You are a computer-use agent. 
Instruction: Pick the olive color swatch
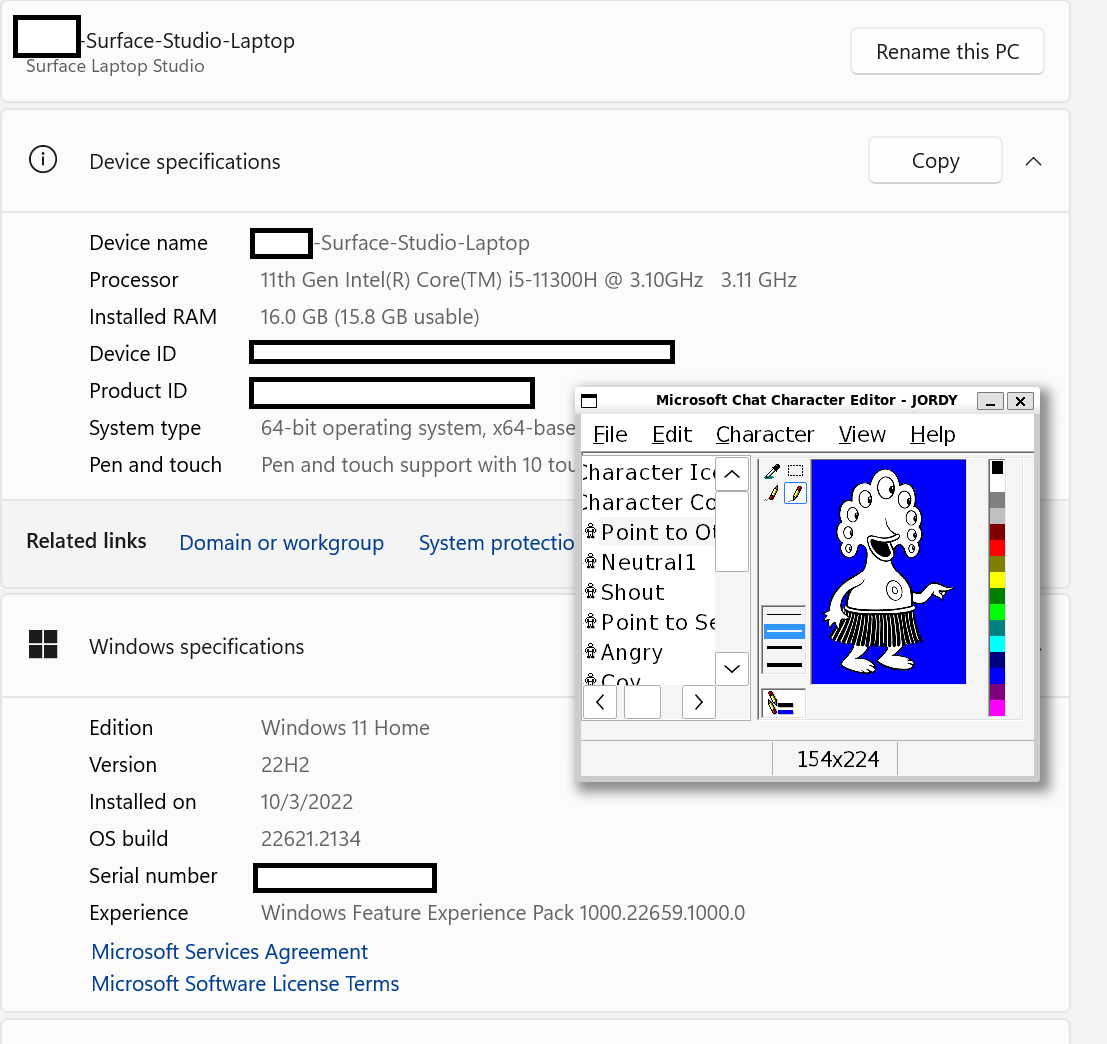click(x=997, y=564)
